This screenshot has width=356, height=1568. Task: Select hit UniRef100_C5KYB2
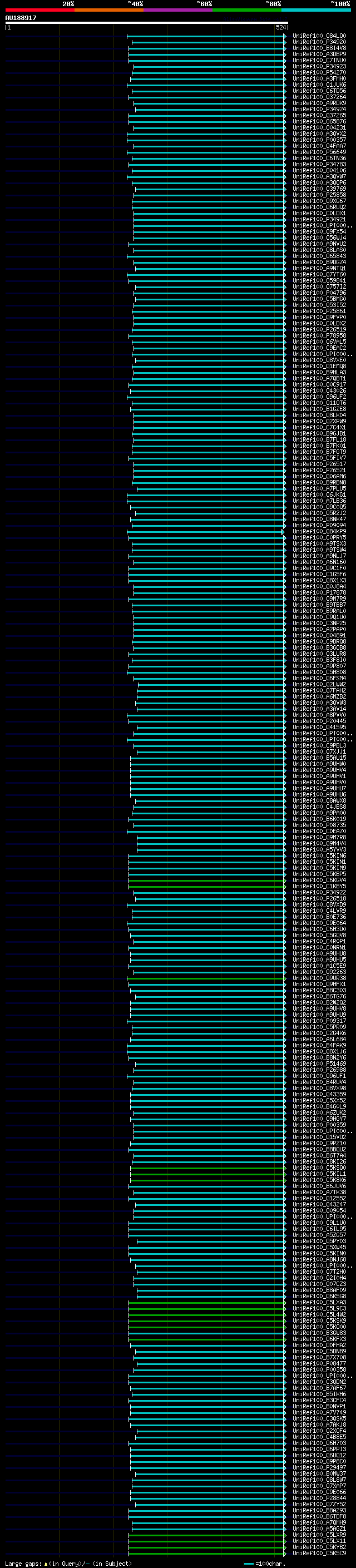point(319,1547)
